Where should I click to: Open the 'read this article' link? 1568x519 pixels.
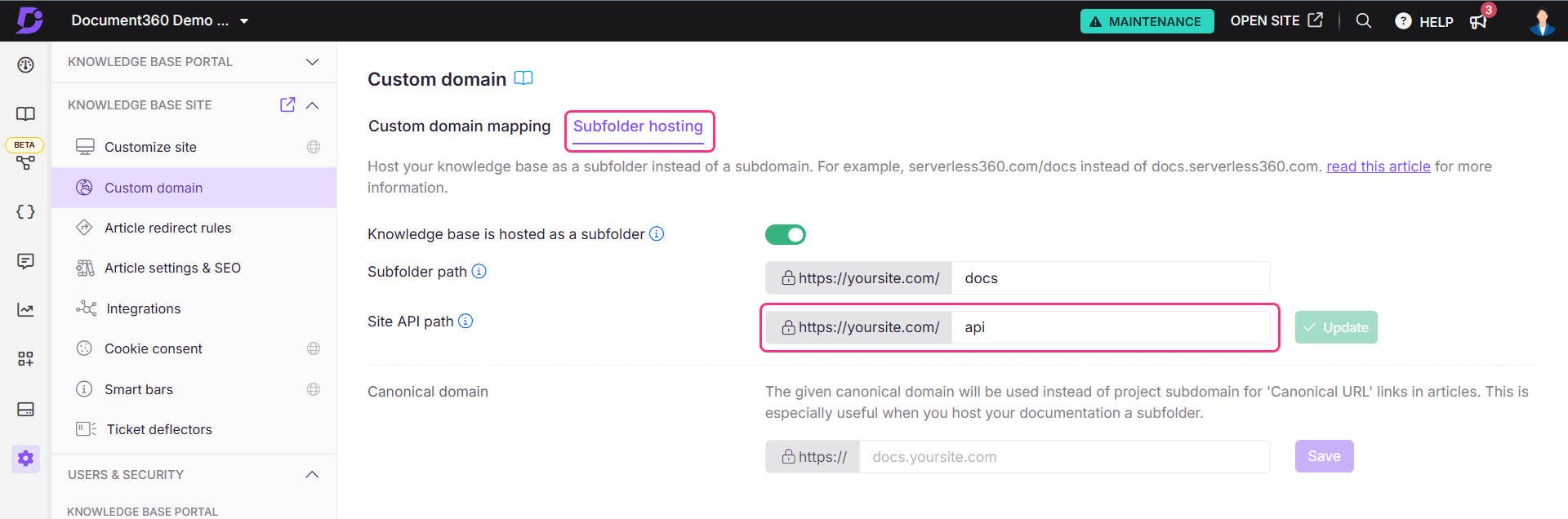pyautogui.click(x=1379, y=166)
